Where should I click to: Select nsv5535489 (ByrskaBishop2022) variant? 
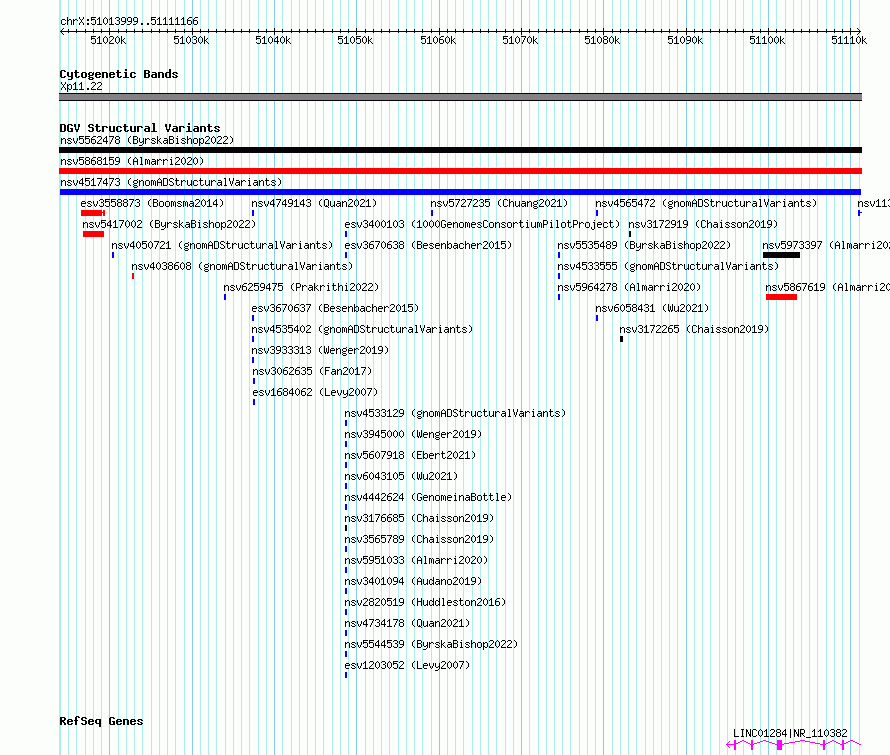(644, 245)
